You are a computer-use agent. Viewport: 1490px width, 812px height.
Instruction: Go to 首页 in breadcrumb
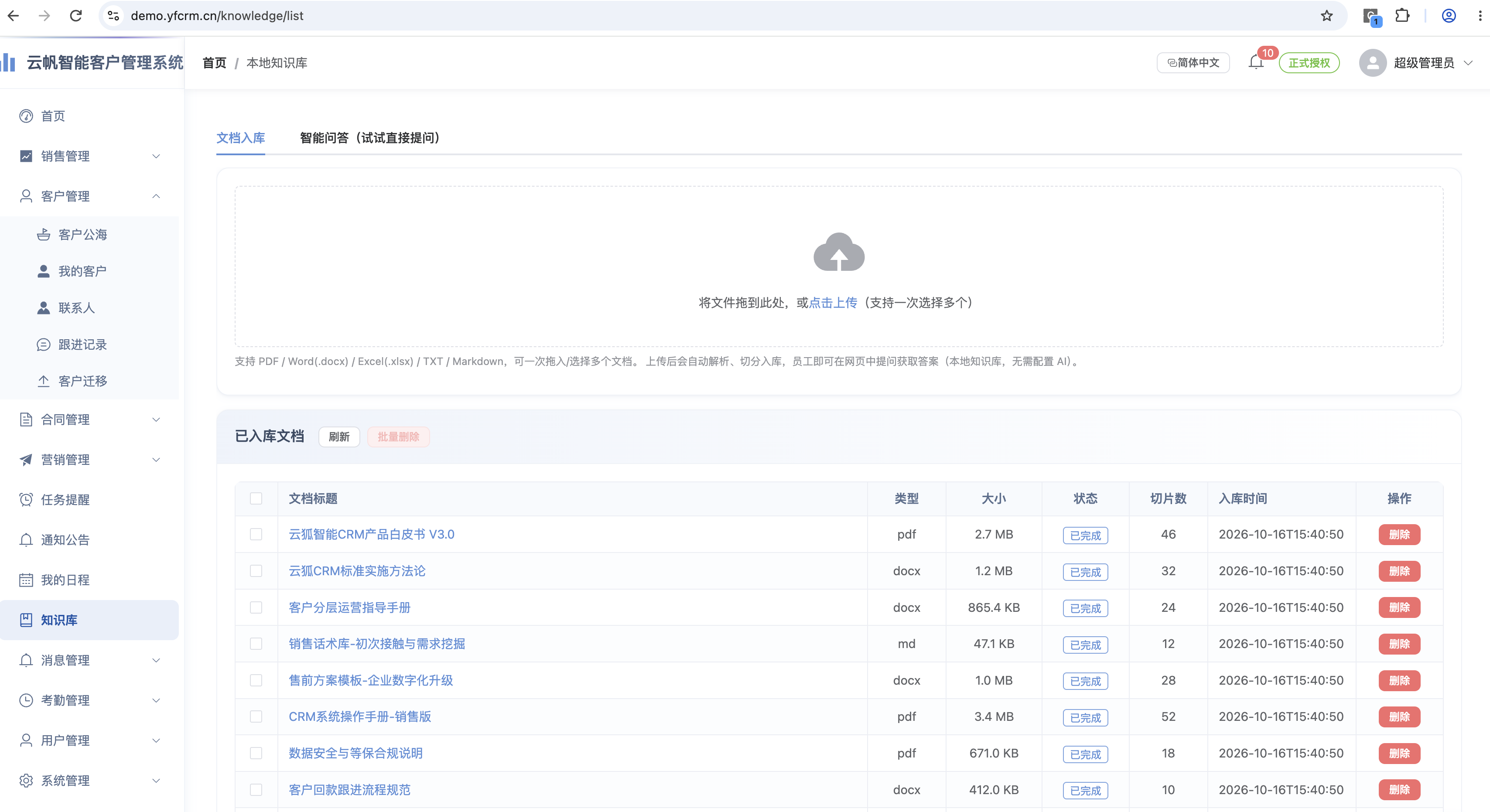[x=215, y=62]
